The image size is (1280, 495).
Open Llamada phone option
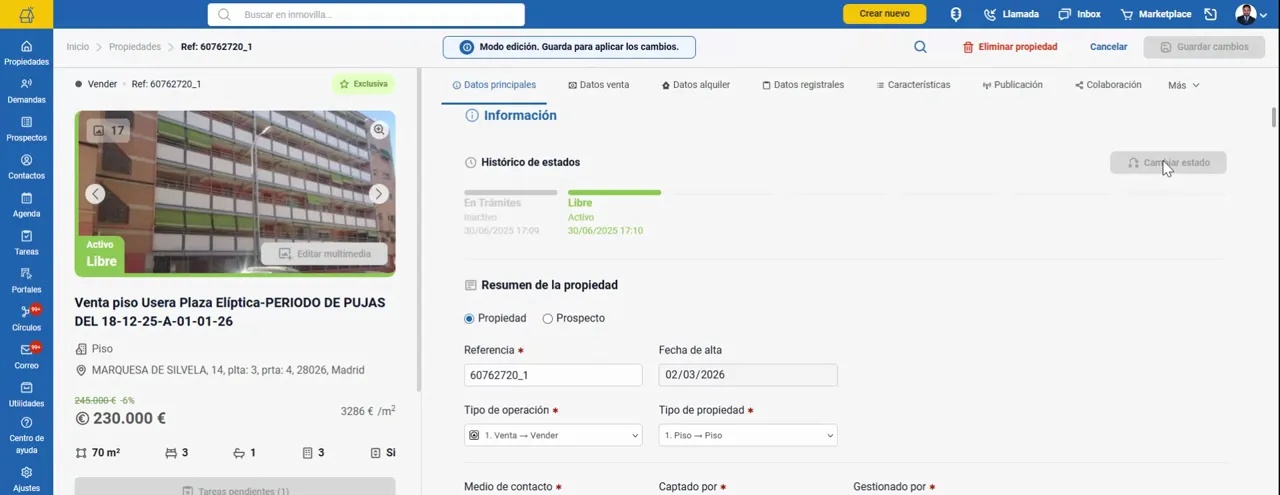(1011, 14)
